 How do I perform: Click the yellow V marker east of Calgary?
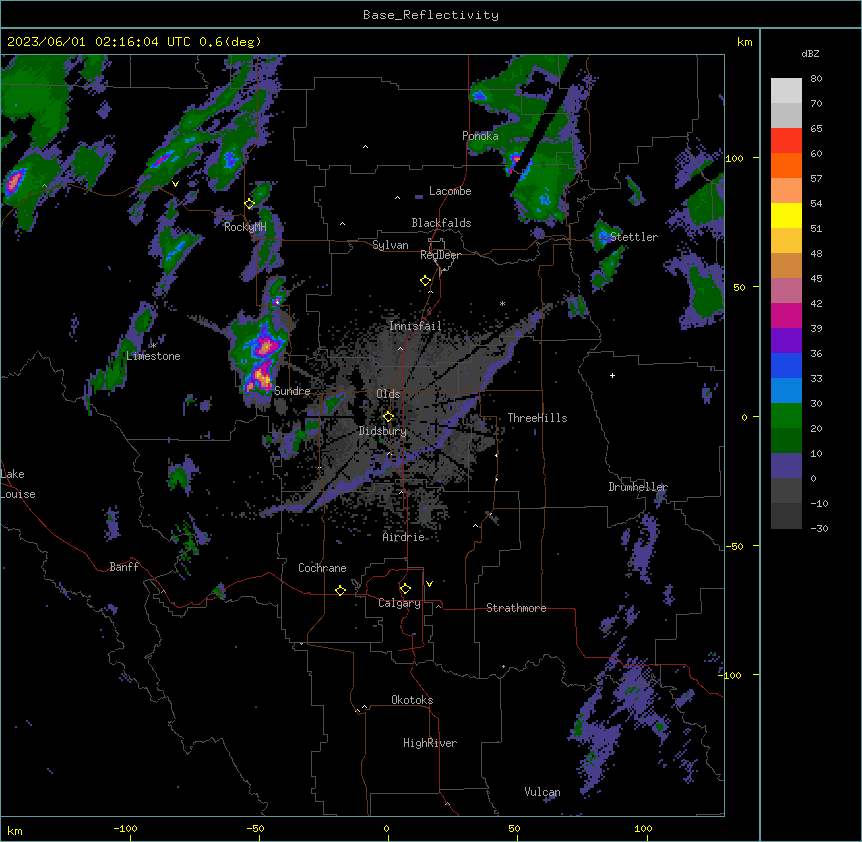429,584
